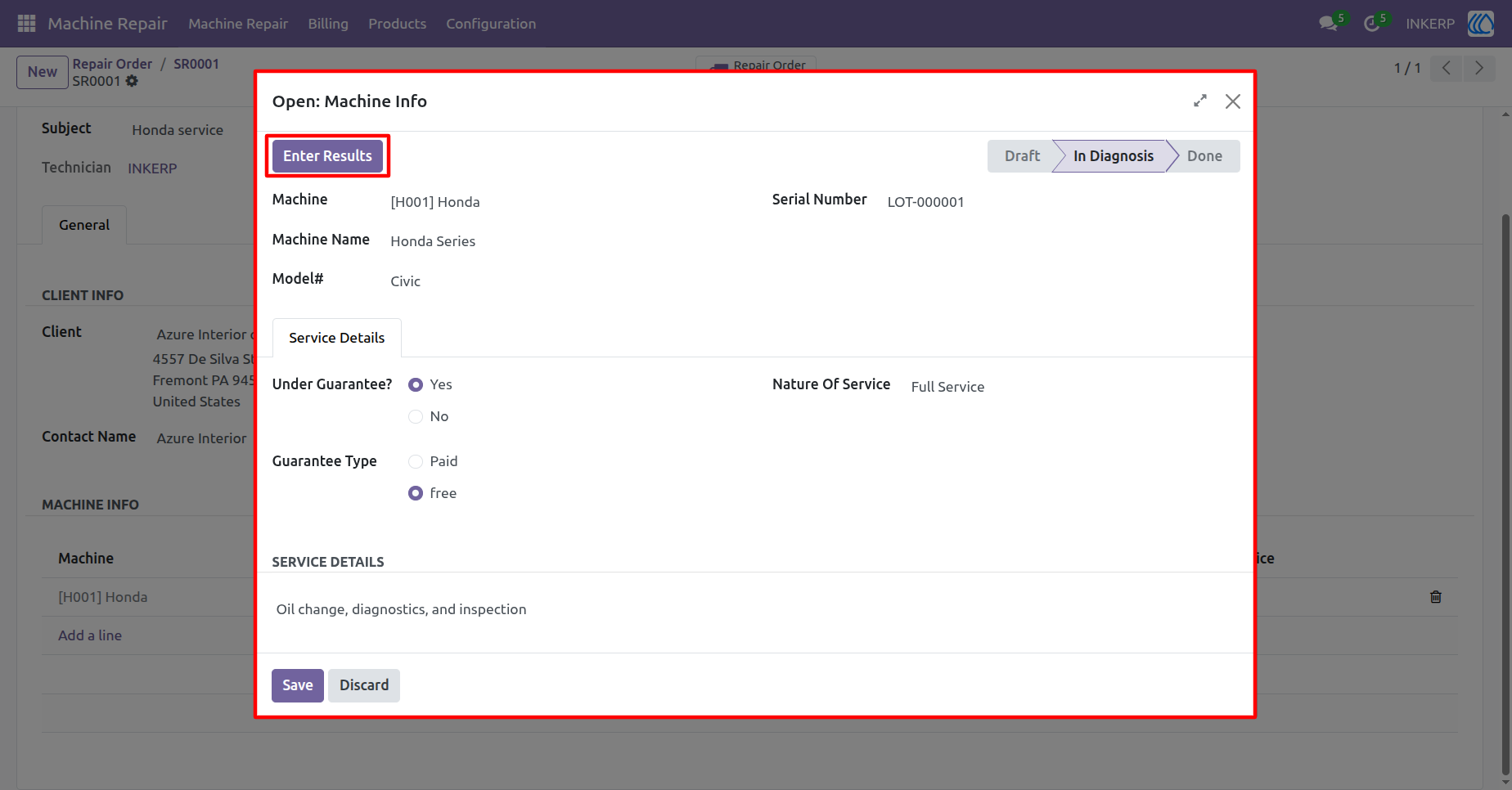Go to previous record arrow
The image size is (1512, 790).
pos(1447,68)
